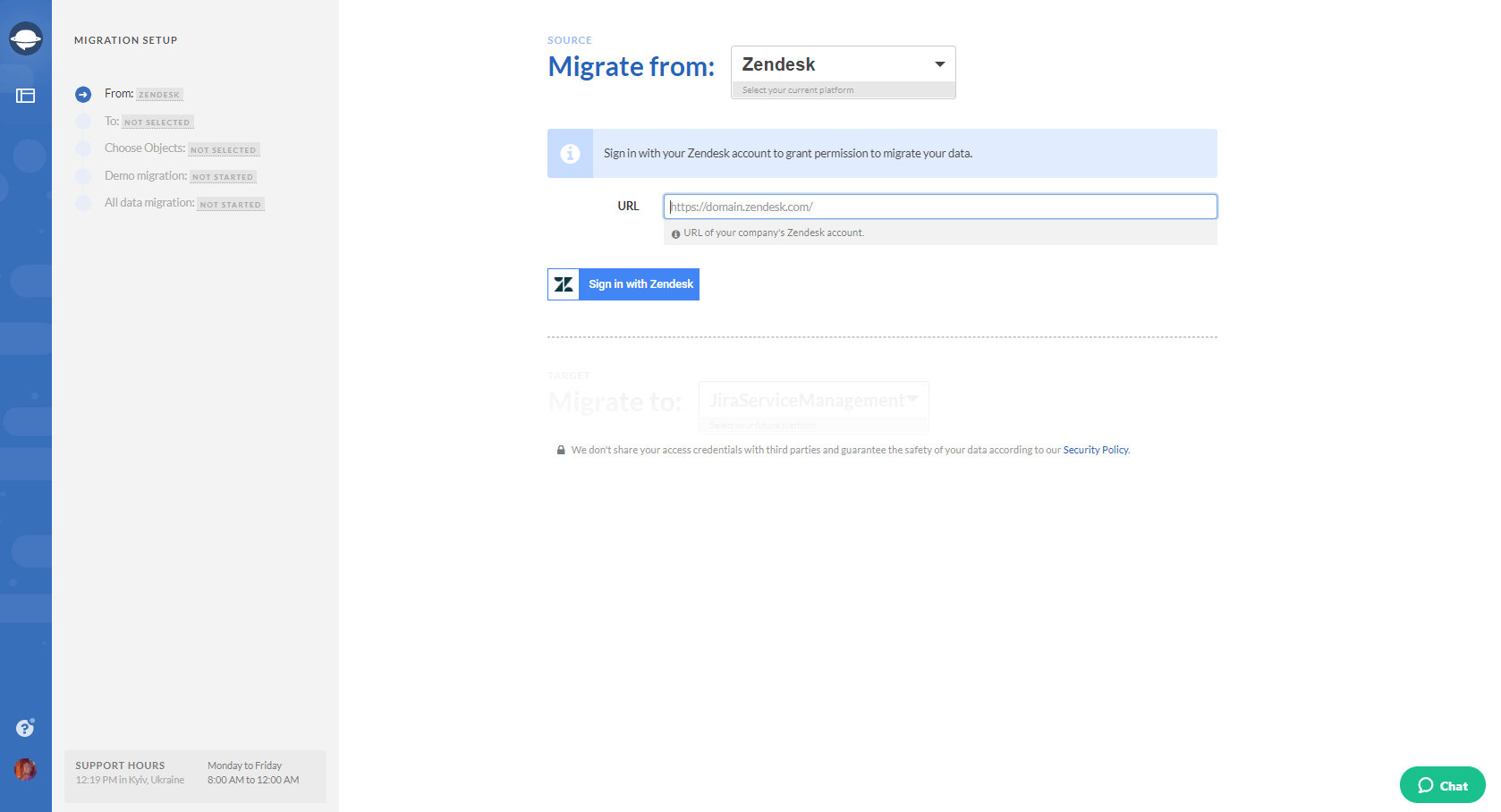Click the 'SOURCE' label

(x=570, y=40)
